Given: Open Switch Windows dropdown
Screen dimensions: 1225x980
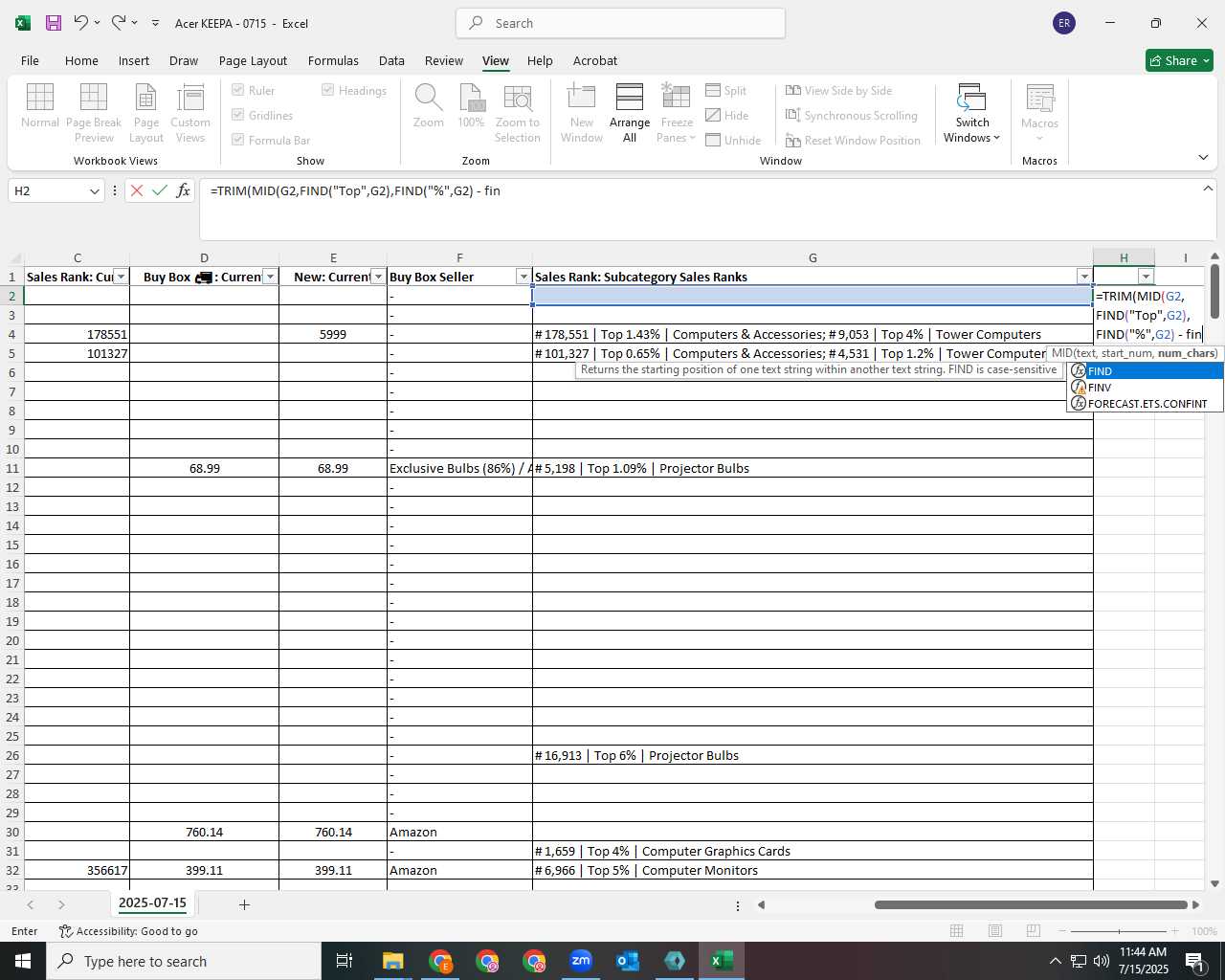Looking at the screenshot, I should pos(971,113).
